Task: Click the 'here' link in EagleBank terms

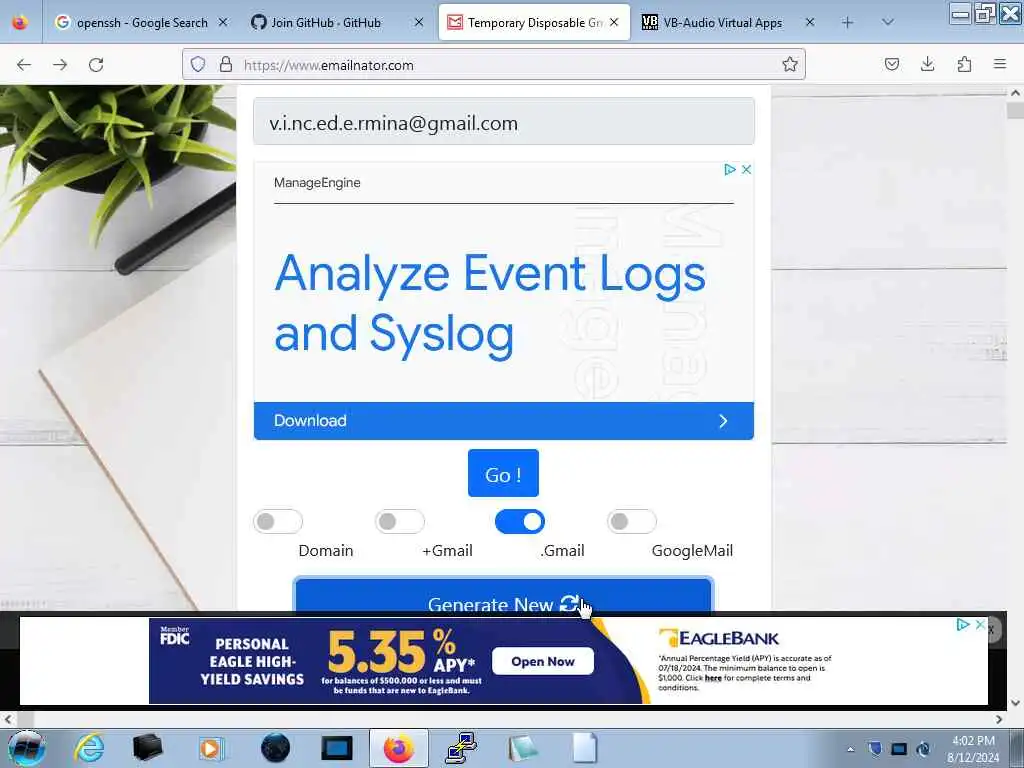Action: (x=713, y=678)
